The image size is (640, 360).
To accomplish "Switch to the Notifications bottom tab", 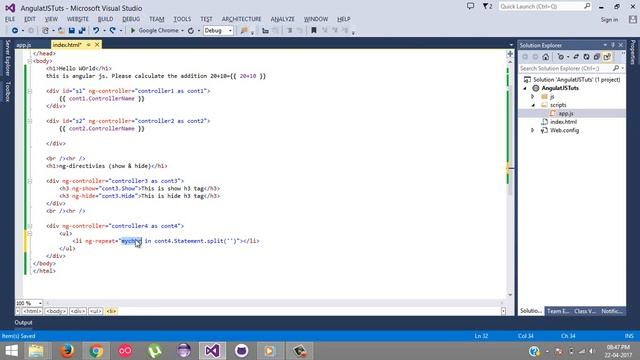I will click(612, 311).
